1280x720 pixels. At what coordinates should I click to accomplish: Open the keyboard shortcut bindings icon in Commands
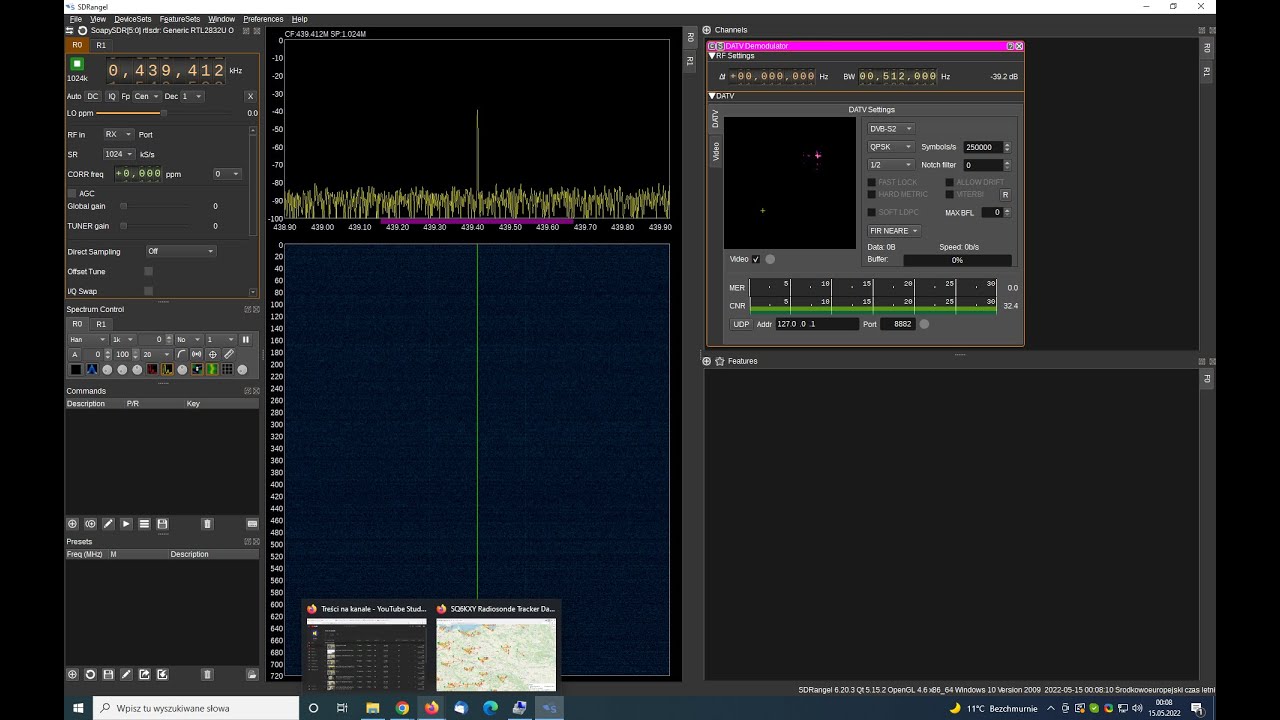[252, 524]
